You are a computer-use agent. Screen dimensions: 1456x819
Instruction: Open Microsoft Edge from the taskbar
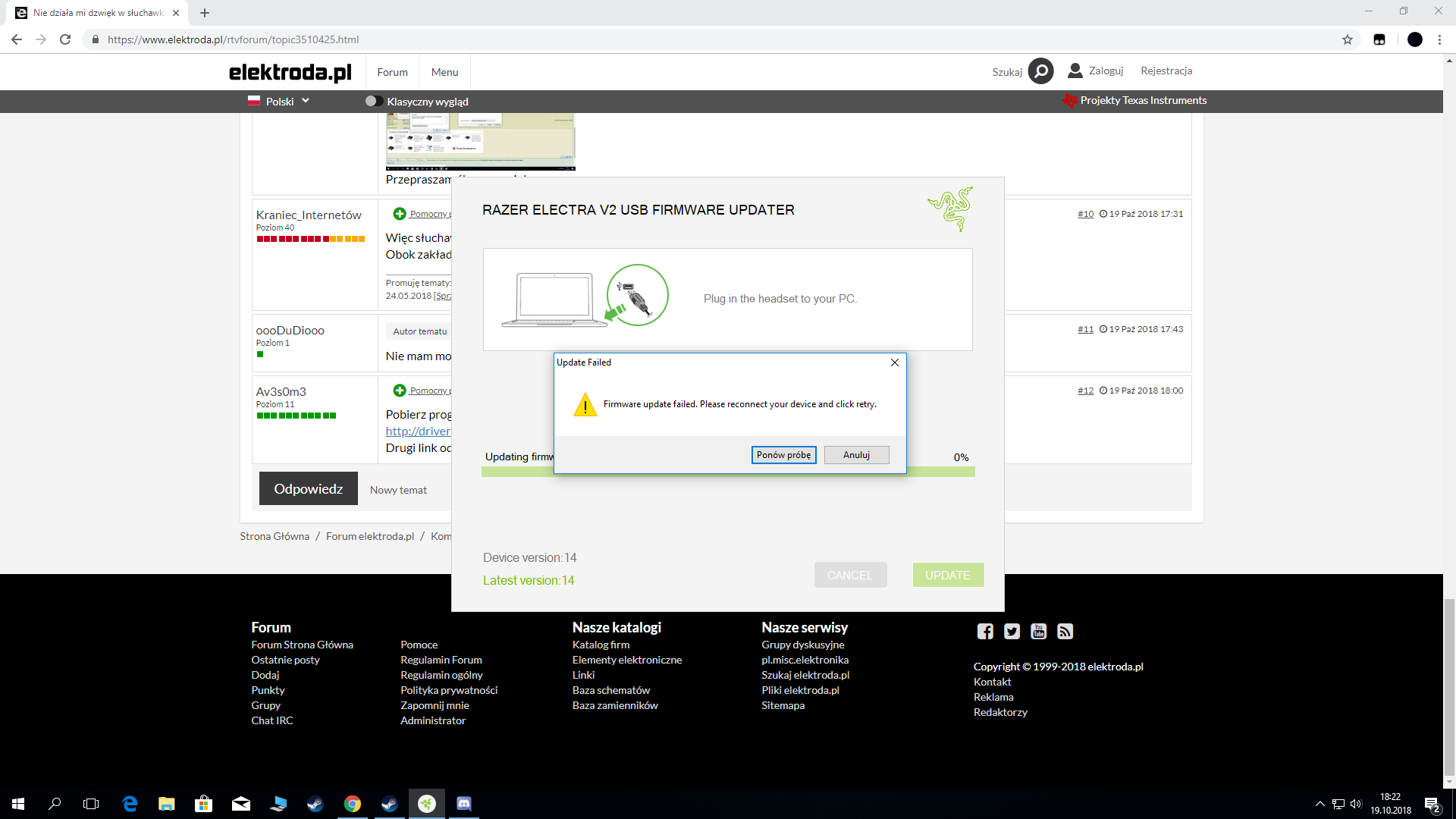(130, 803)
